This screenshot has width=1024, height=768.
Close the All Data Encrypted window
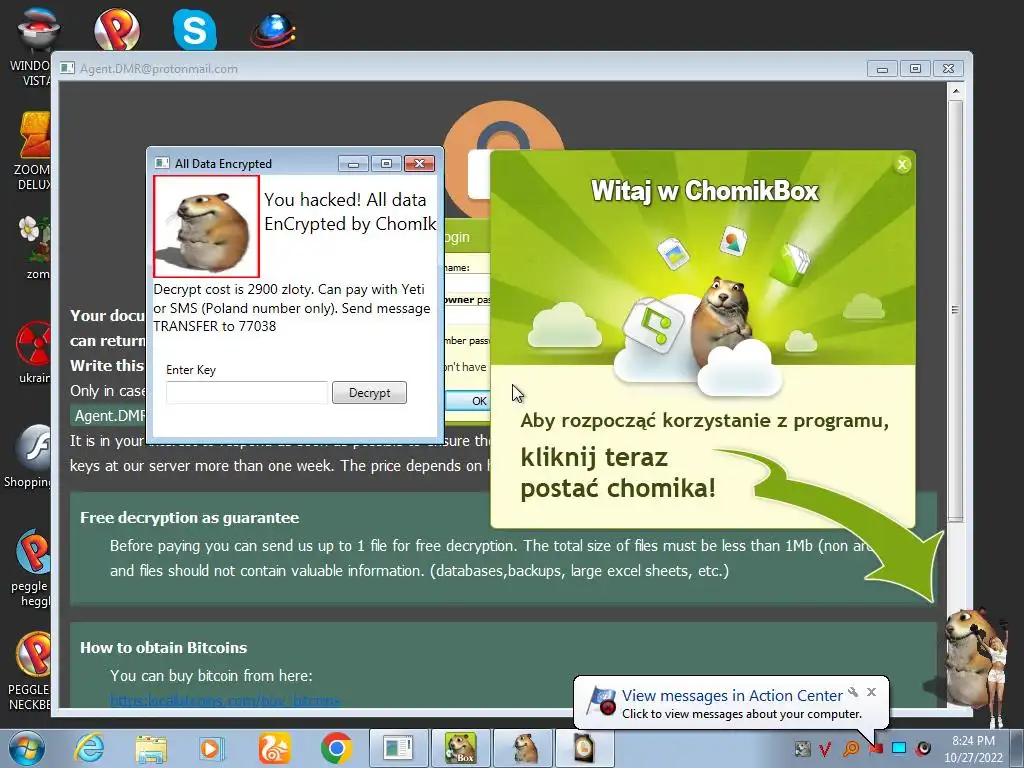click(419, 163)
